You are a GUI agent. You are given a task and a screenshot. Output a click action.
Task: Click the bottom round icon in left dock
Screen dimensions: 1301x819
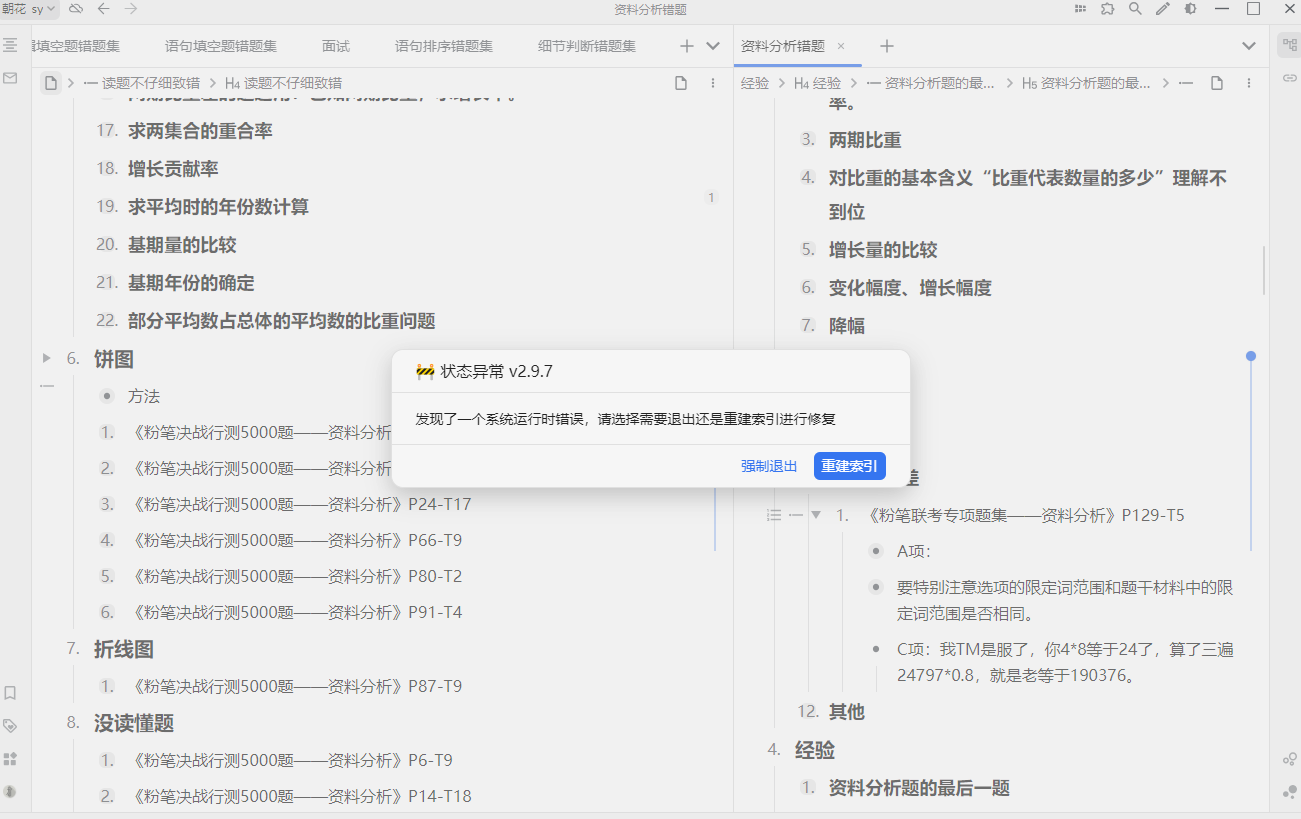pos(10,791)
